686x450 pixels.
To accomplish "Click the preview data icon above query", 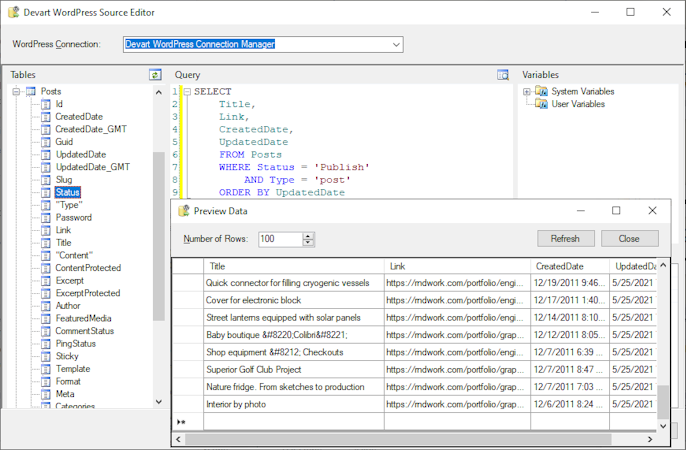I will click(x=503, y=75).
